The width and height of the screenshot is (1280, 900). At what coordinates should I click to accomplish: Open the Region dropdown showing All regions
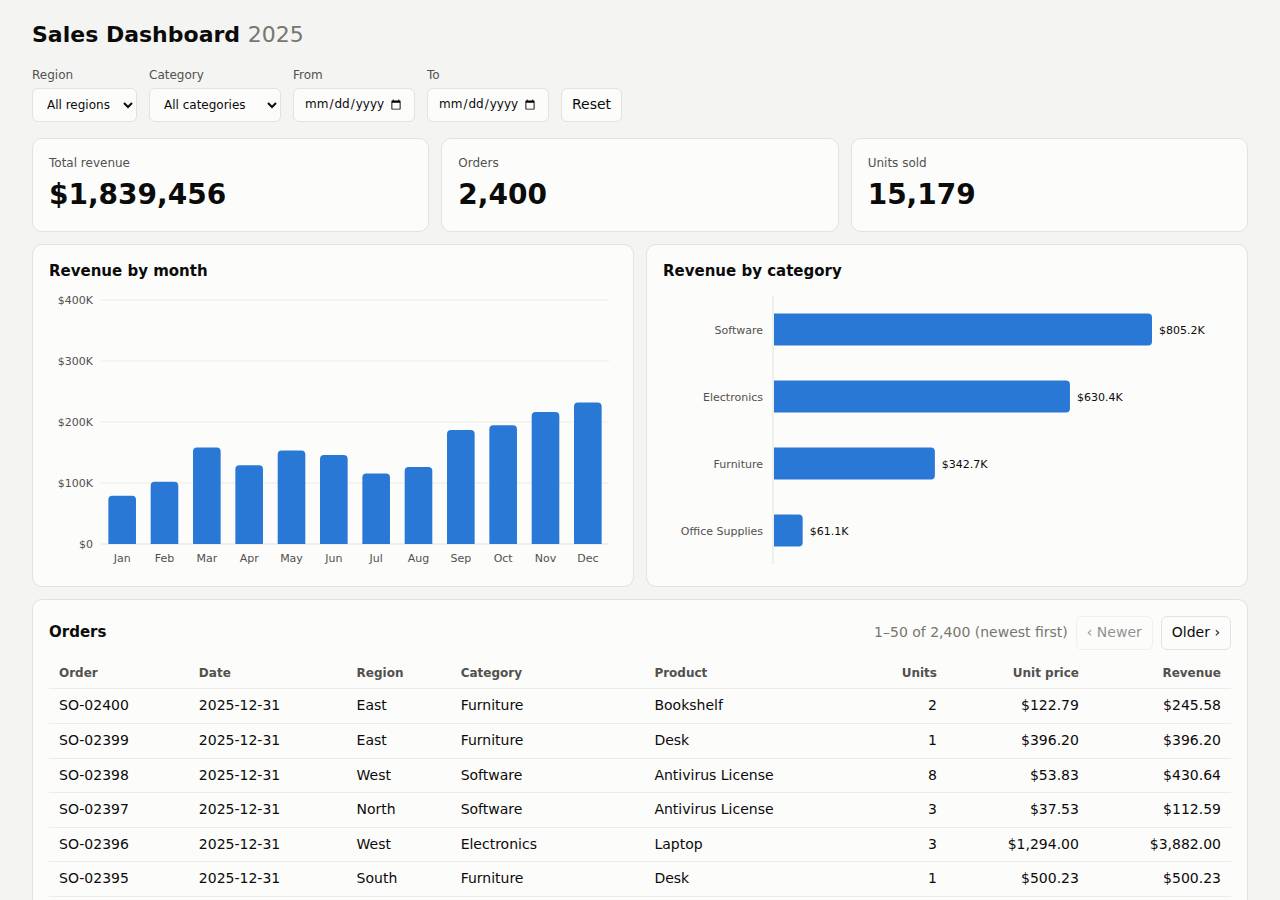(84, 105)
